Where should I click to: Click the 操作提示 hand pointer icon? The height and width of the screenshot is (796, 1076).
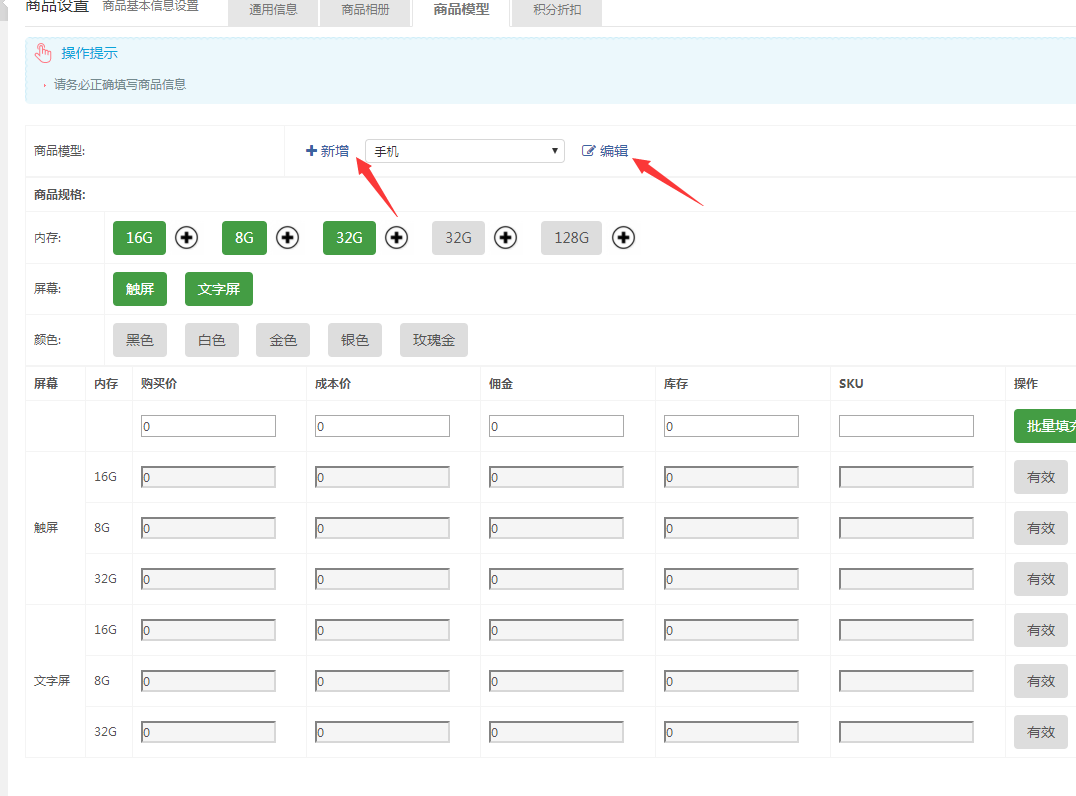43,54
